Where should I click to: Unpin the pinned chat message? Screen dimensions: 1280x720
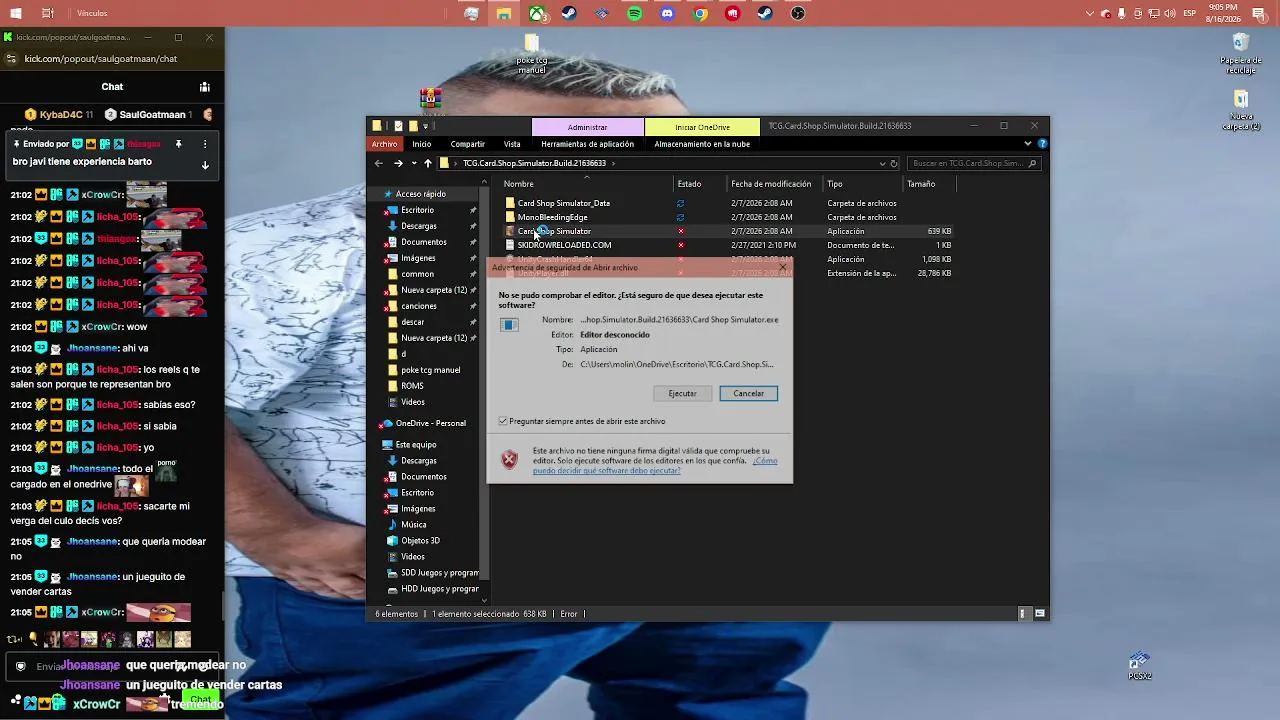tap(178, 144)
